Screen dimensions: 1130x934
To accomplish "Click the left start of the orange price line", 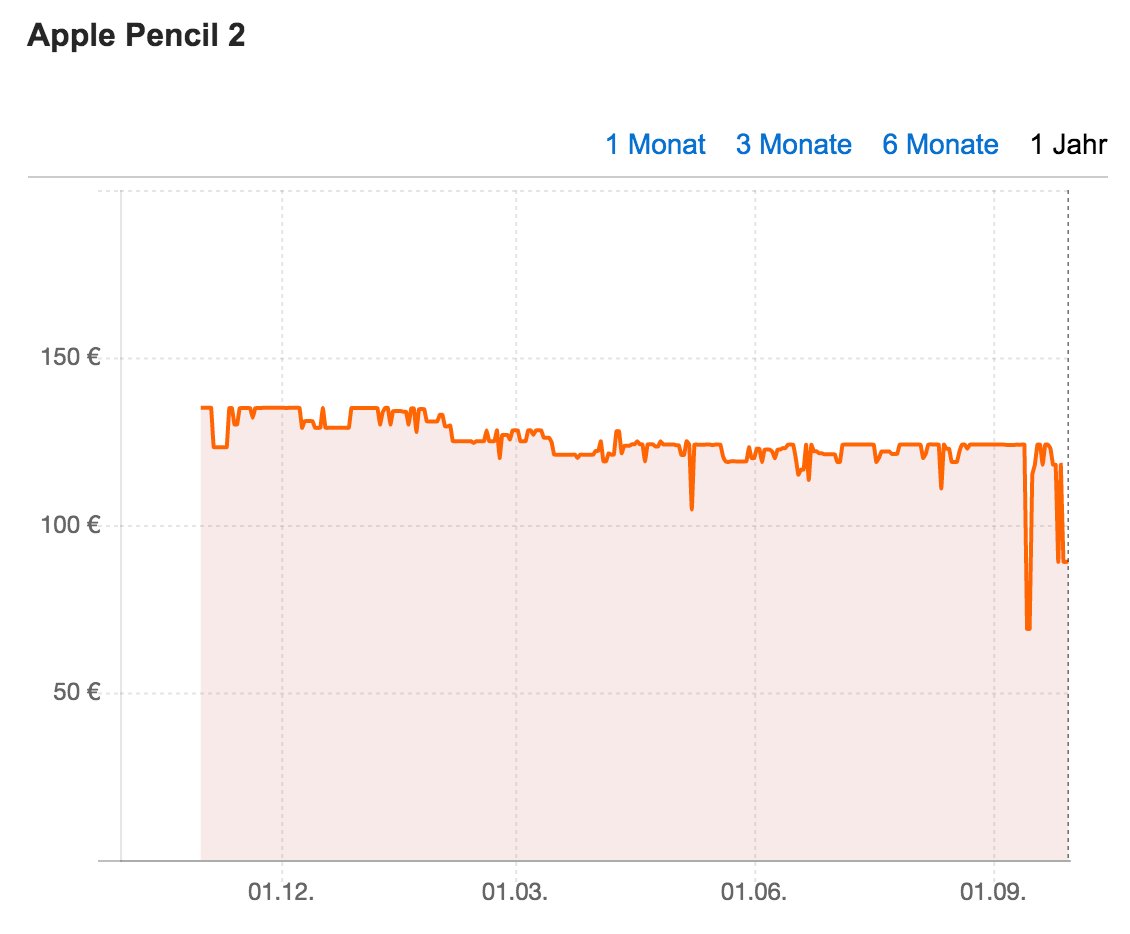I will pyautogui.click(x=203, y=408).
